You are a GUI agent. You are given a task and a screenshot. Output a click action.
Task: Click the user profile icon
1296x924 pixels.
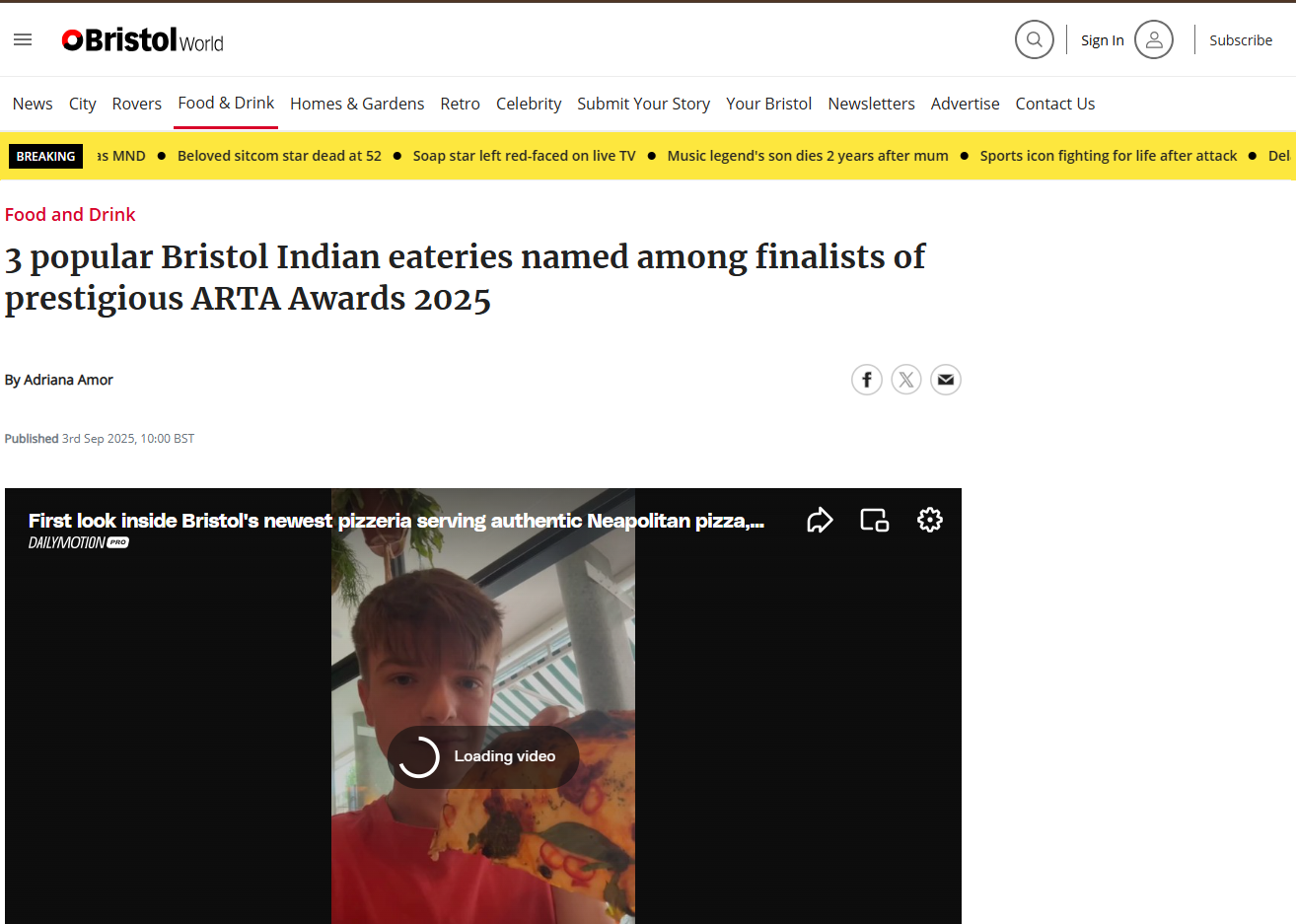pyautogui.click(x=1153, y=39)
